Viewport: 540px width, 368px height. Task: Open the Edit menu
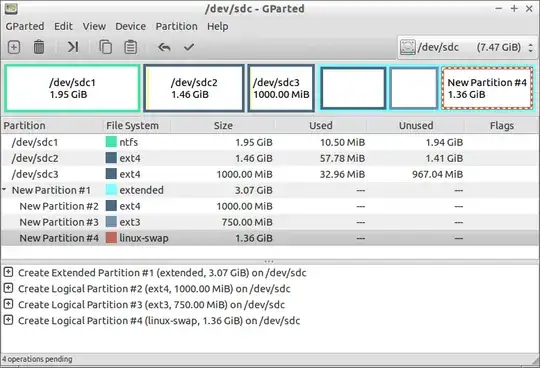click(x=63, y=27)
